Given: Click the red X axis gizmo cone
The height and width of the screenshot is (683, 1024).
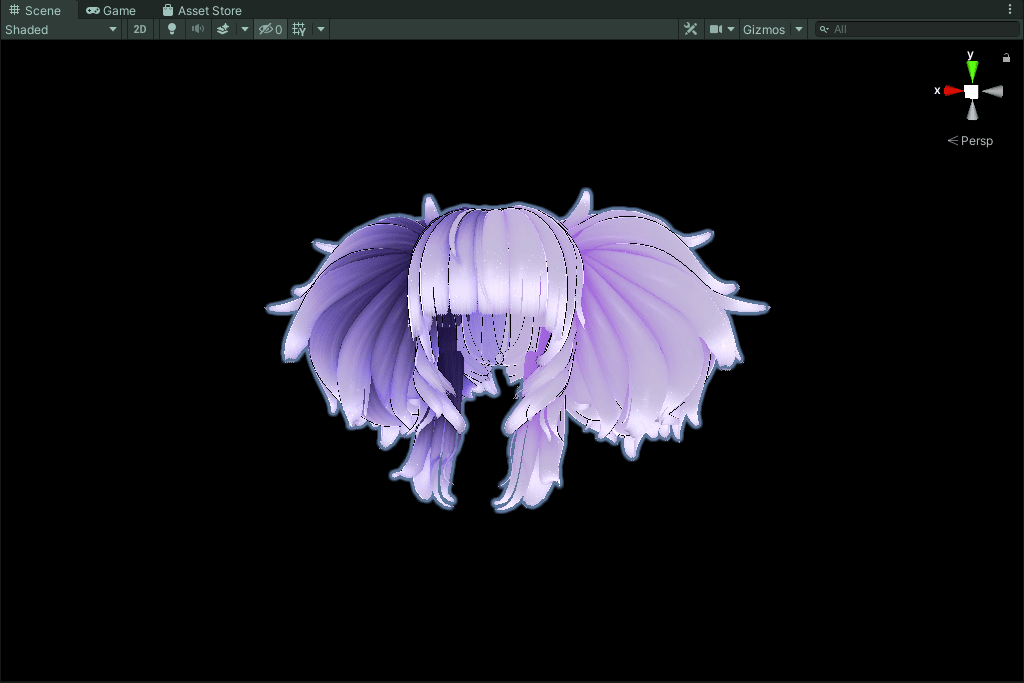Looking at the screenshot, I should pyautogui.click(x=951, y=91).
